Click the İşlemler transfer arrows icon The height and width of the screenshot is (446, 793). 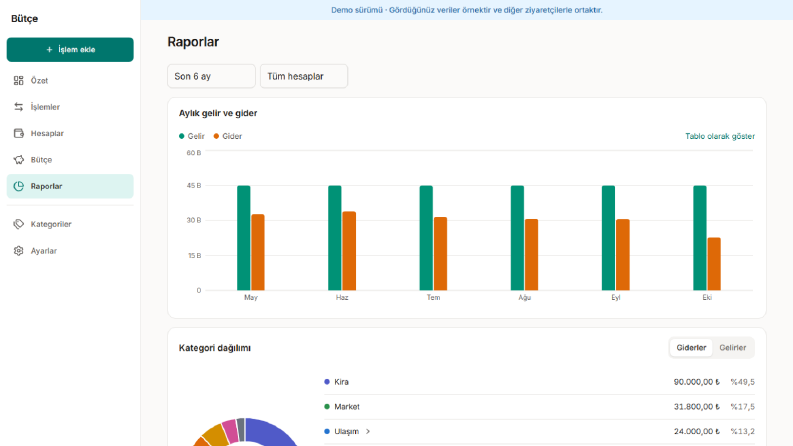pos(19,107)
